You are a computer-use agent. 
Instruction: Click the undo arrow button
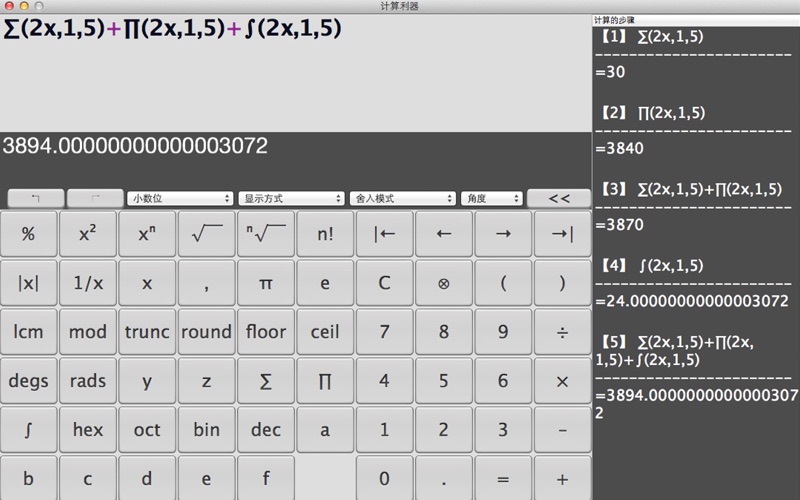tap(36, 198)
